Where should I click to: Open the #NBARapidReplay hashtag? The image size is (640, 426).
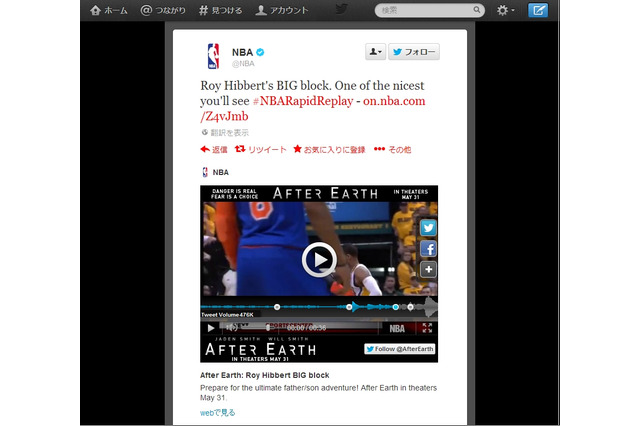pyautogui.click(x=303, y=101)
